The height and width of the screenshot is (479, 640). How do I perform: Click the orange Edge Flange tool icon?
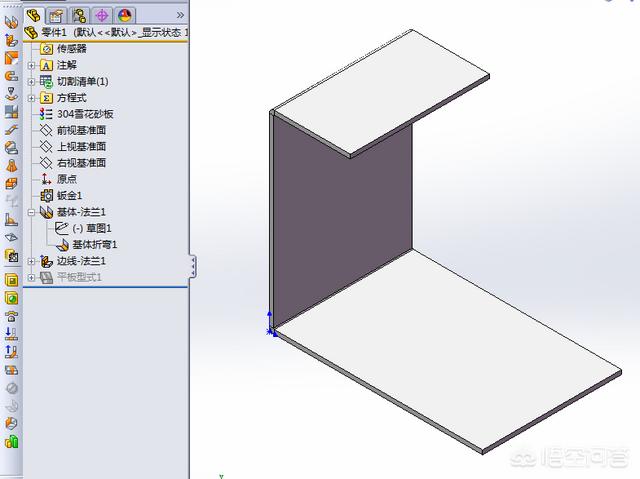pos(11,40)
